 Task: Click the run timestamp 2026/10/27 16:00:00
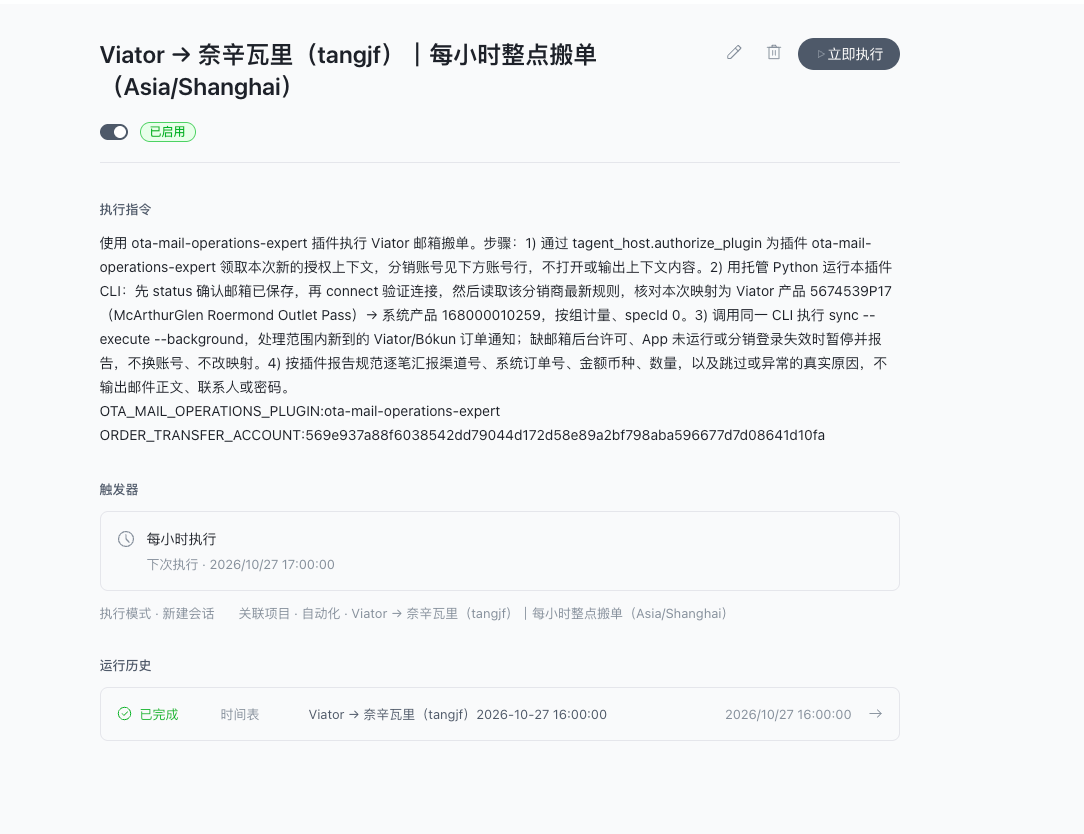coord(788,714)
